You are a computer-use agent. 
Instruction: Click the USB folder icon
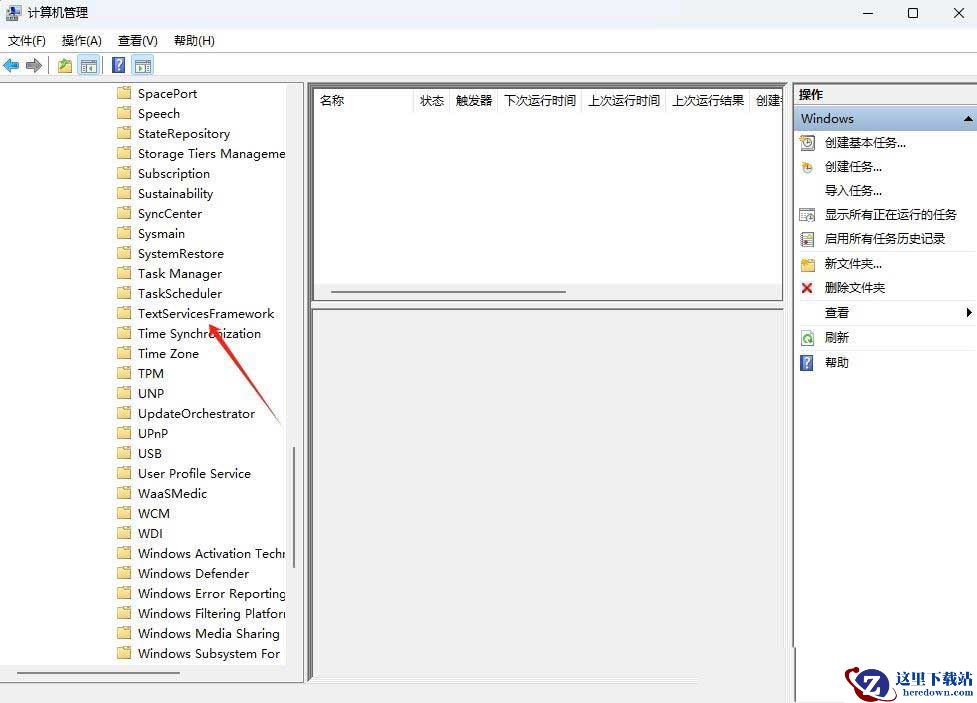coord(125,453)
